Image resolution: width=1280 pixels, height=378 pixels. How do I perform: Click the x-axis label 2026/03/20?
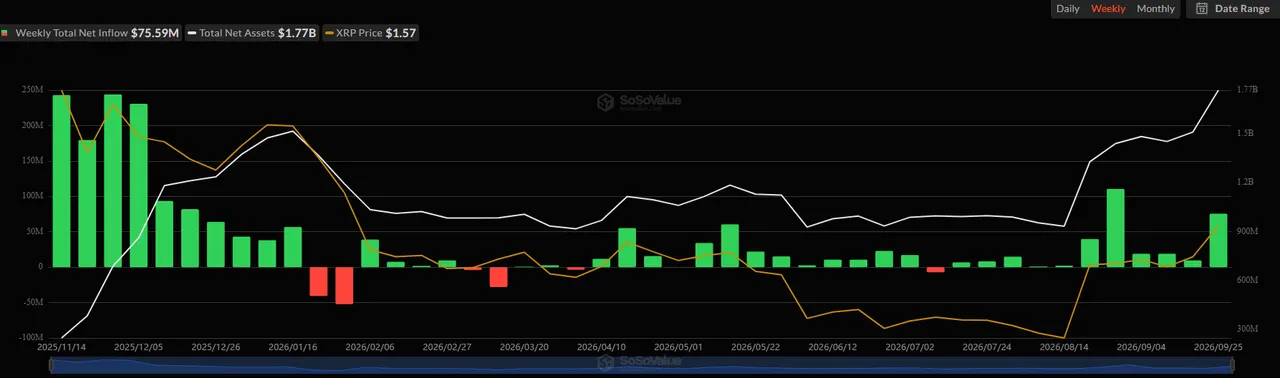pos(524,347)
